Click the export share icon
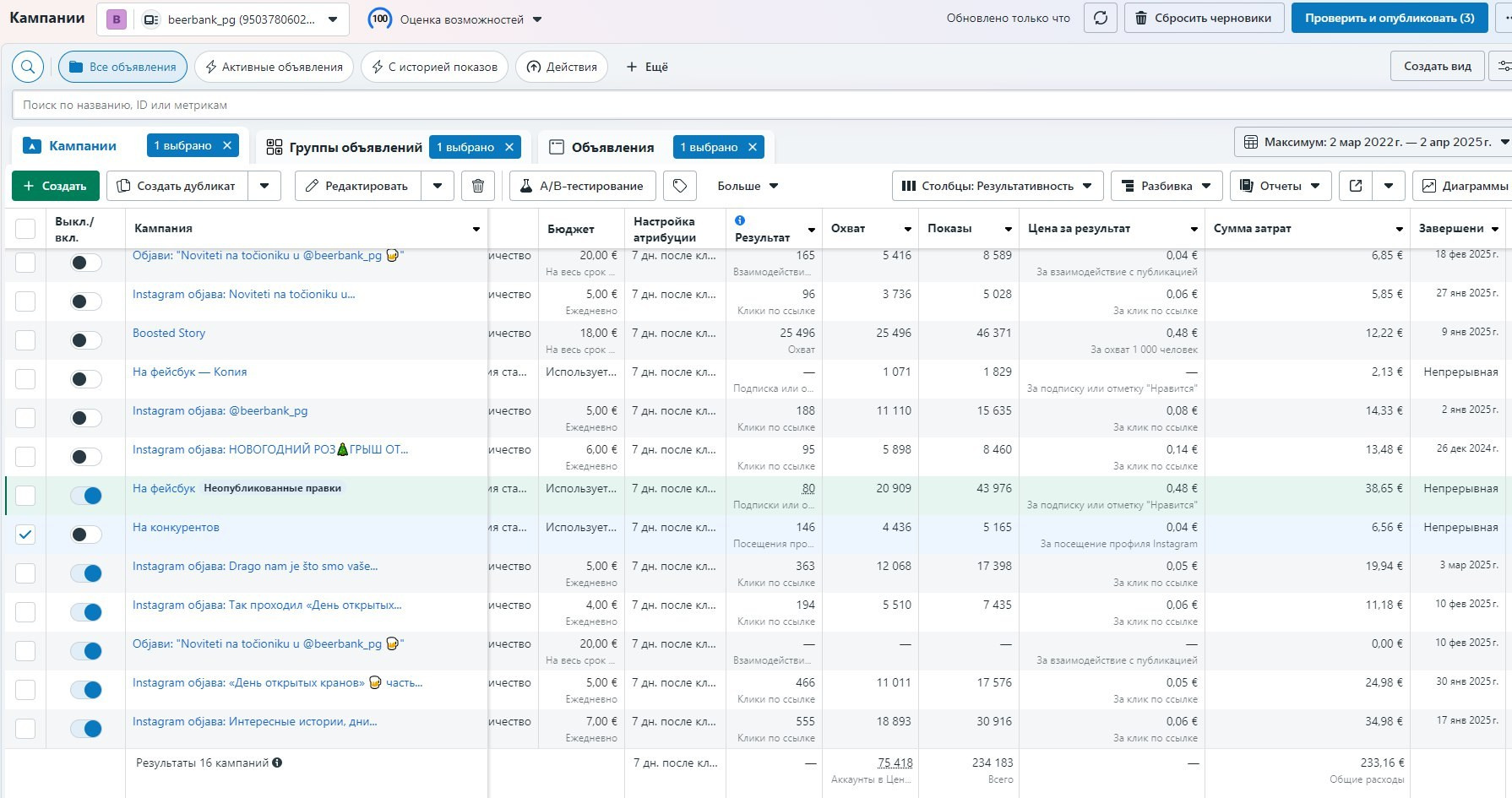 coord(1356,186)
